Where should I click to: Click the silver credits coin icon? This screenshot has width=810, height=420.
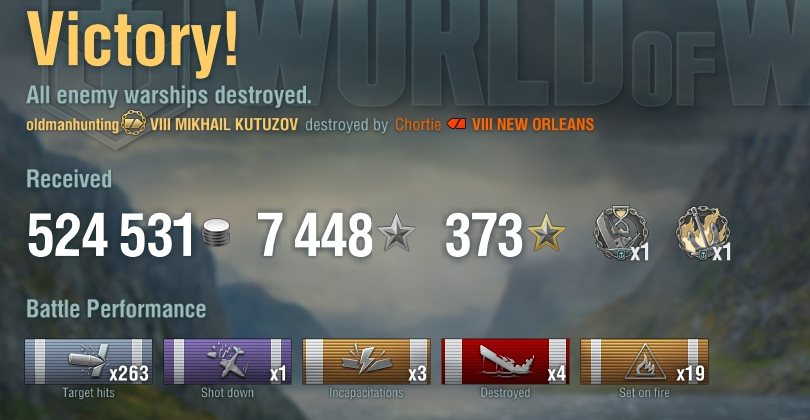pos(216,233)
